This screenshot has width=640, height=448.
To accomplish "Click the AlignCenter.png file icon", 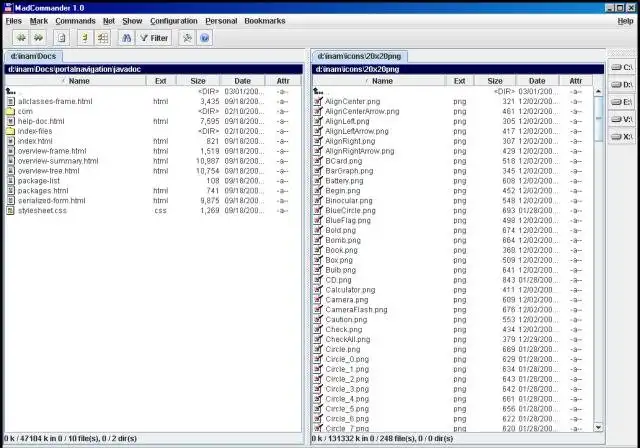I will (x=318, y=101).
